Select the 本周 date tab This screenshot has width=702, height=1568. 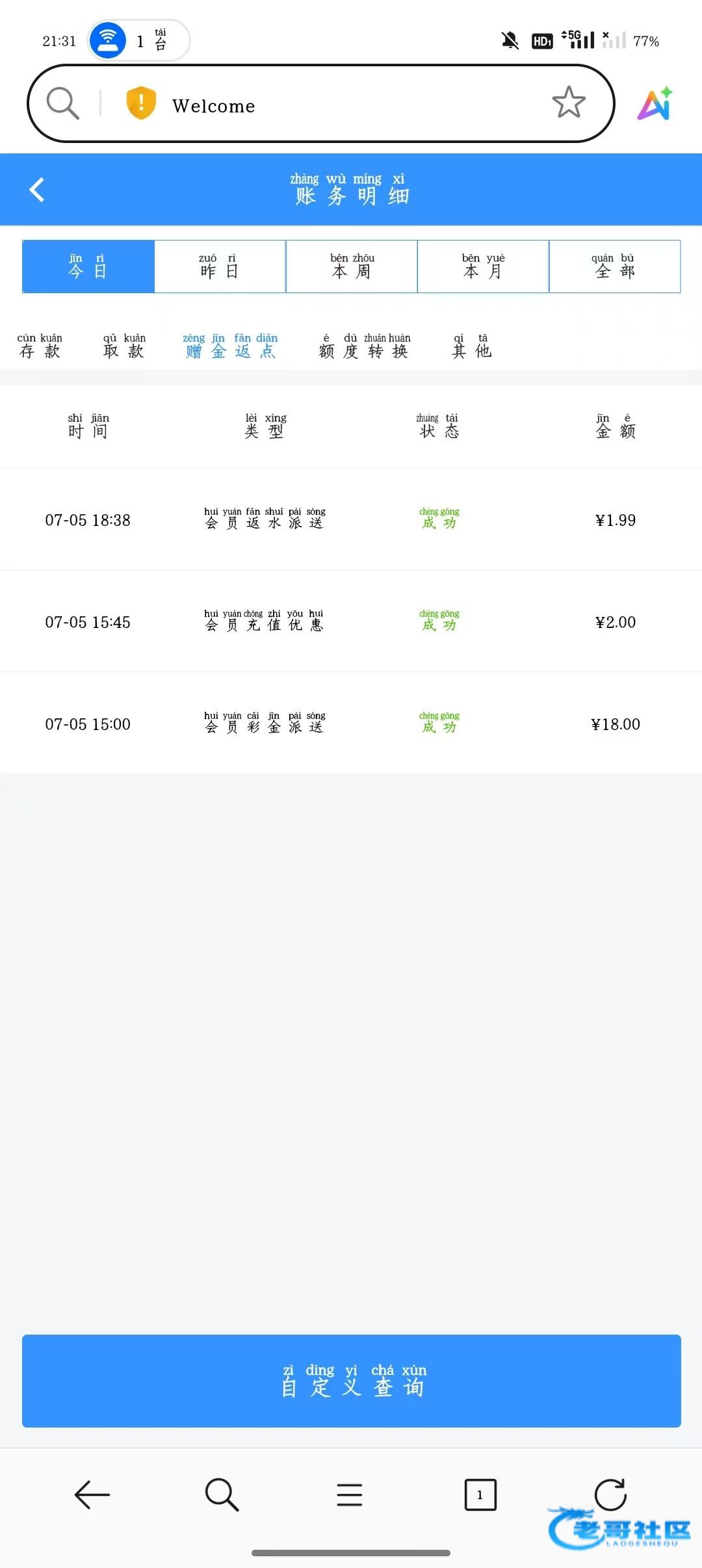(352, 267)
